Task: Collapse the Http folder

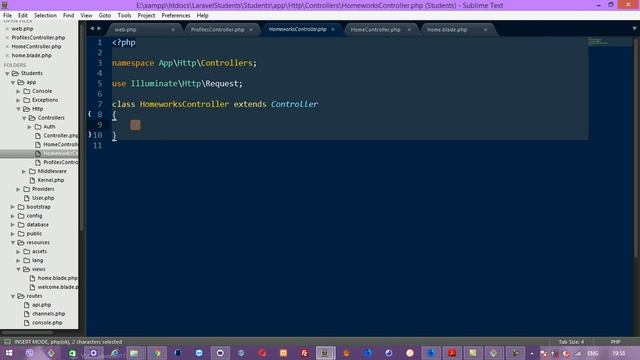Action: 18,109
